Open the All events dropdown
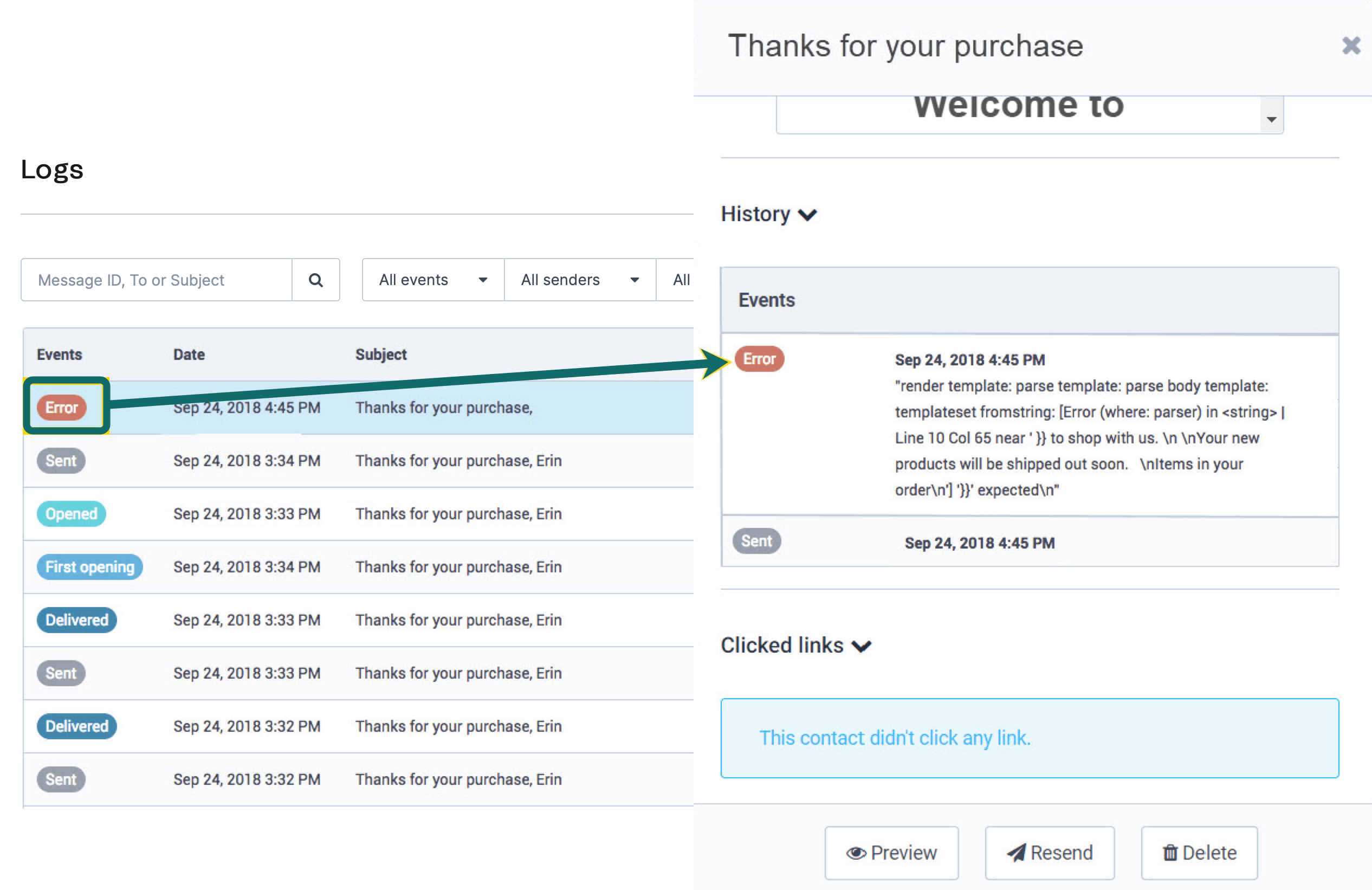Viewport: 1372px width, 890px height. [x=433, y=280]
